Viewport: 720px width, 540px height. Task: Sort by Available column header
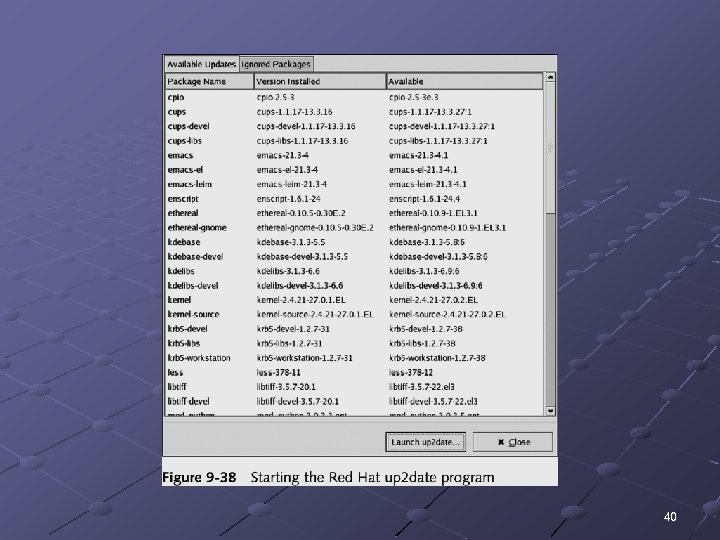(x=465, y=82)
